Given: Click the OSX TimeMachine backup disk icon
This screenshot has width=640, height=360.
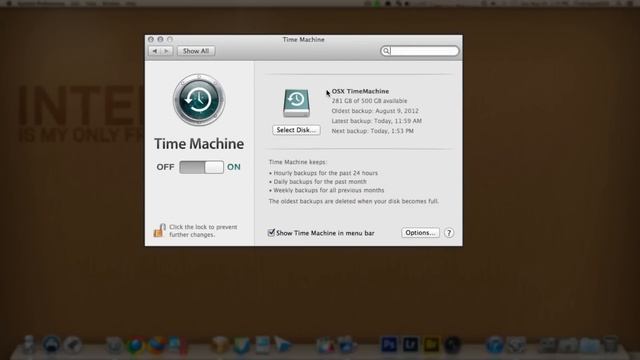Looking at the screenshot, I should pyautogui.click(x=296, y=103).
